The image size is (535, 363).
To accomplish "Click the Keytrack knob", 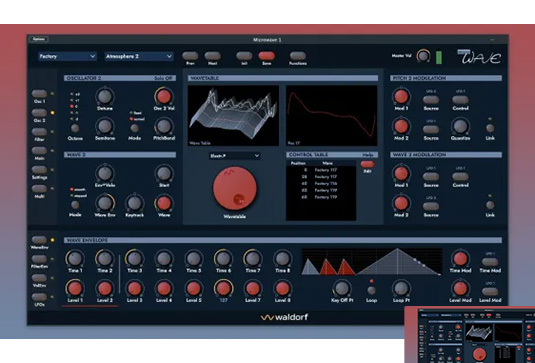I will (x=134, y=203).
